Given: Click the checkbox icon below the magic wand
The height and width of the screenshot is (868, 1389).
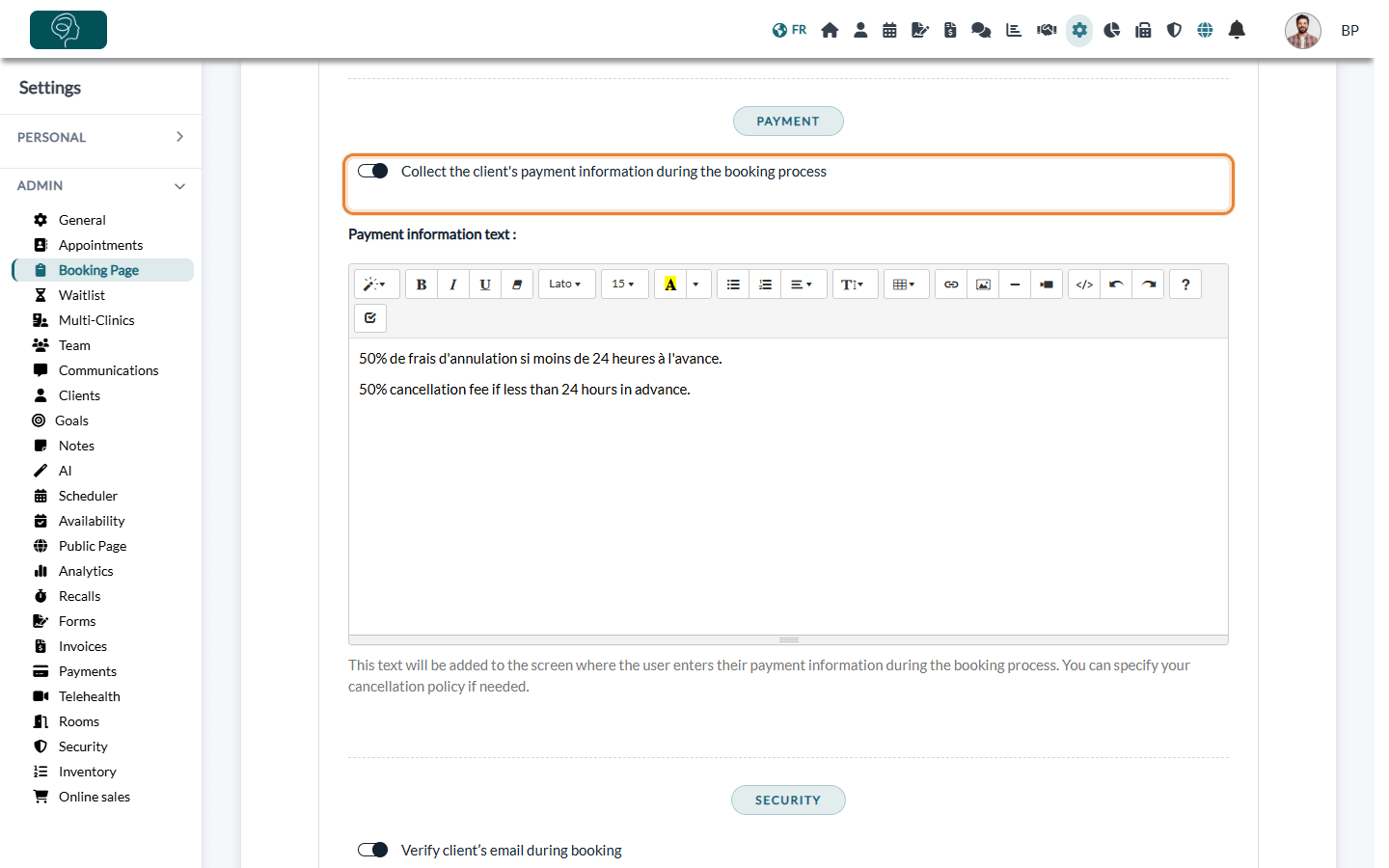Looking at the screenshot, I should coord(370,318).
